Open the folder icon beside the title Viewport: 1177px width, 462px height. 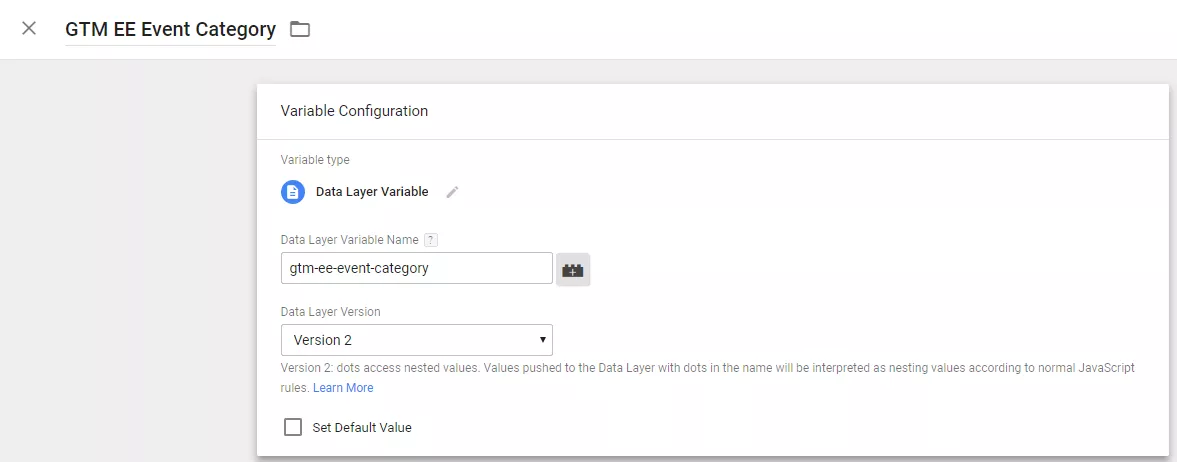(x=300, y=29)
